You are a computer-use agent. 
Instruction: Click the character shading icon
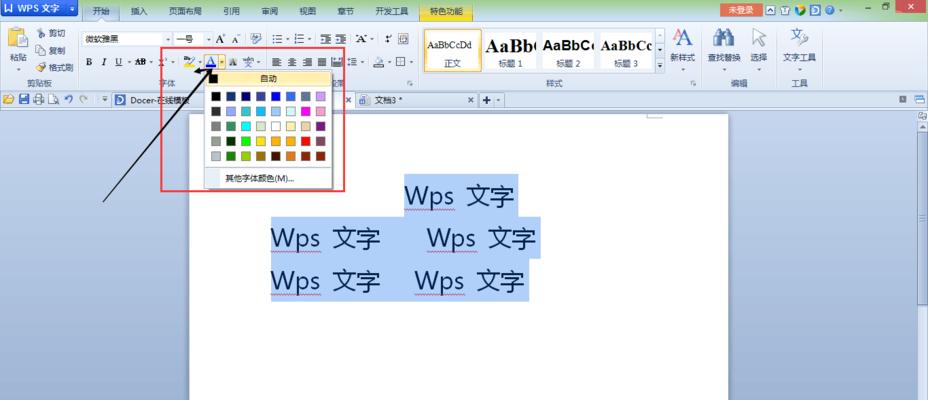pyautogui.click(x=233, y=62)
